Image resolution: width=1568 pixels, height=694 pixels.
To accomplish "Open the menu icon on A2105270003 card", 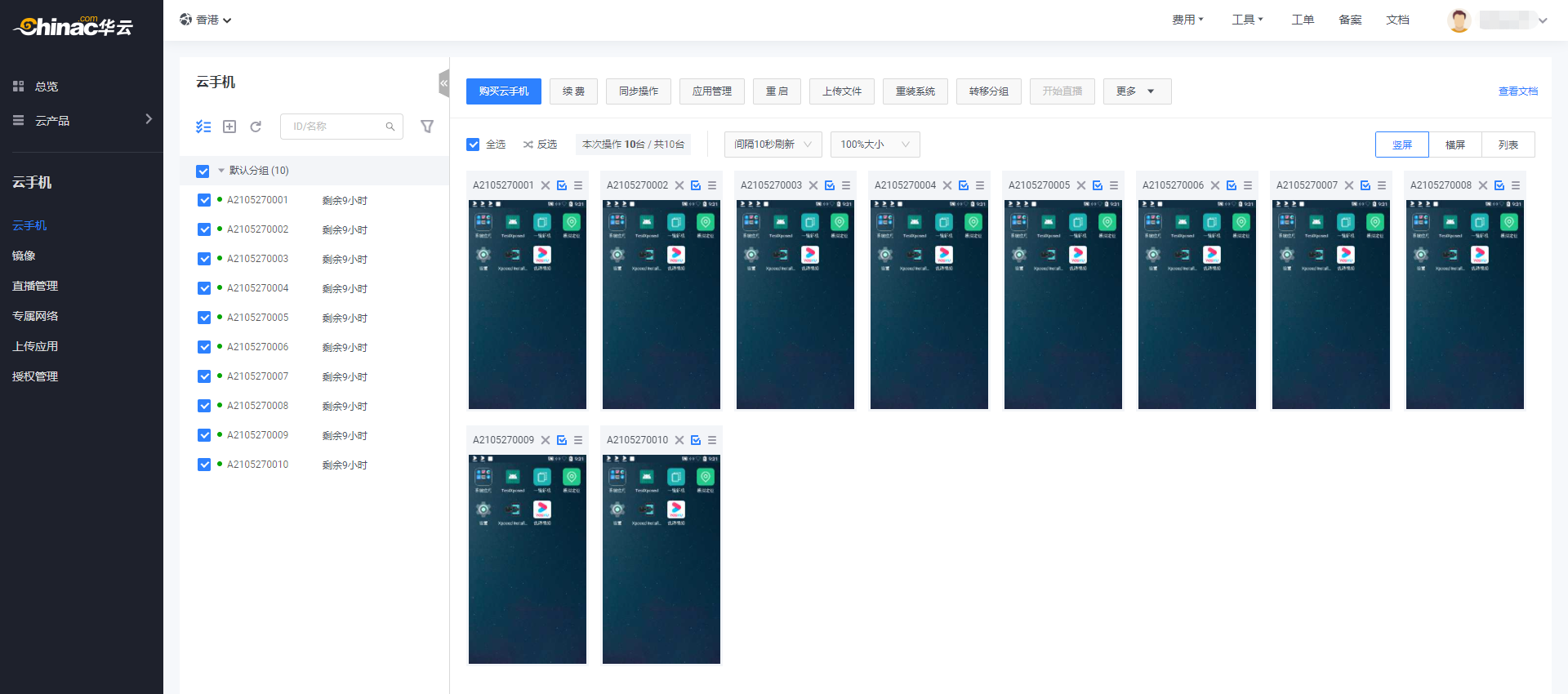I will click(846, 185).
